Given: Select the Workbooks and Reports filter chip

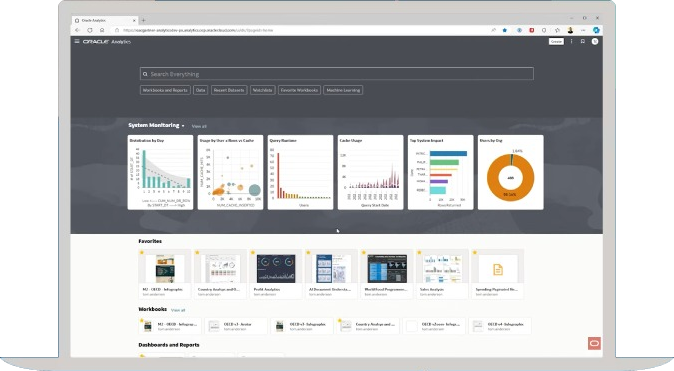Looking at the screenshot, I should tap(165, 90).
